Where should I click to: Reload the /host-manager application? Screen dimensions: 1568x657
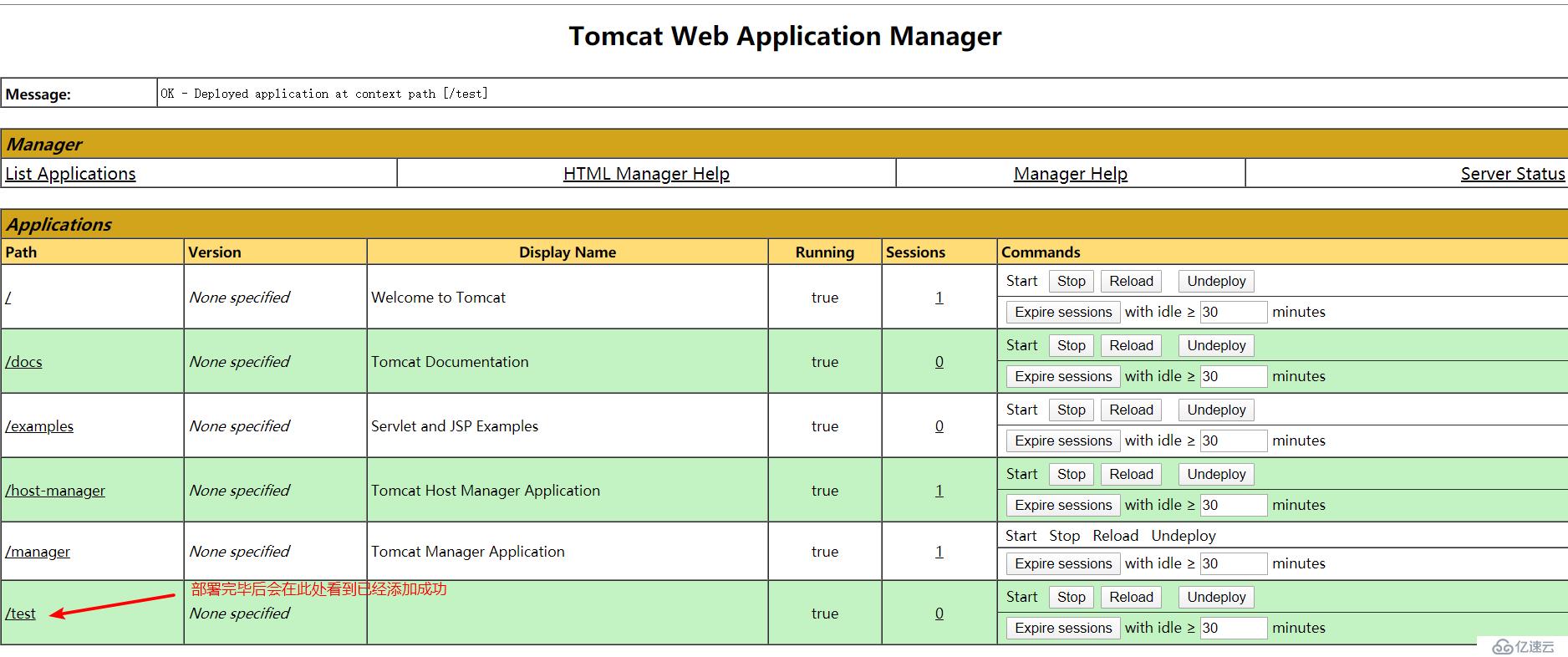(x=1131, y=475)
